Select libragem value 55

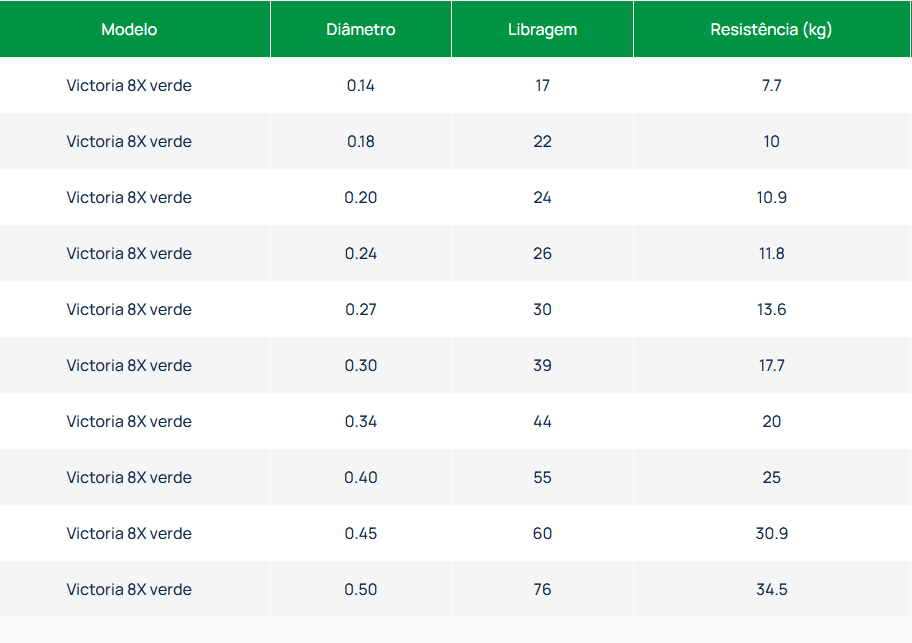tap(543, 477)
